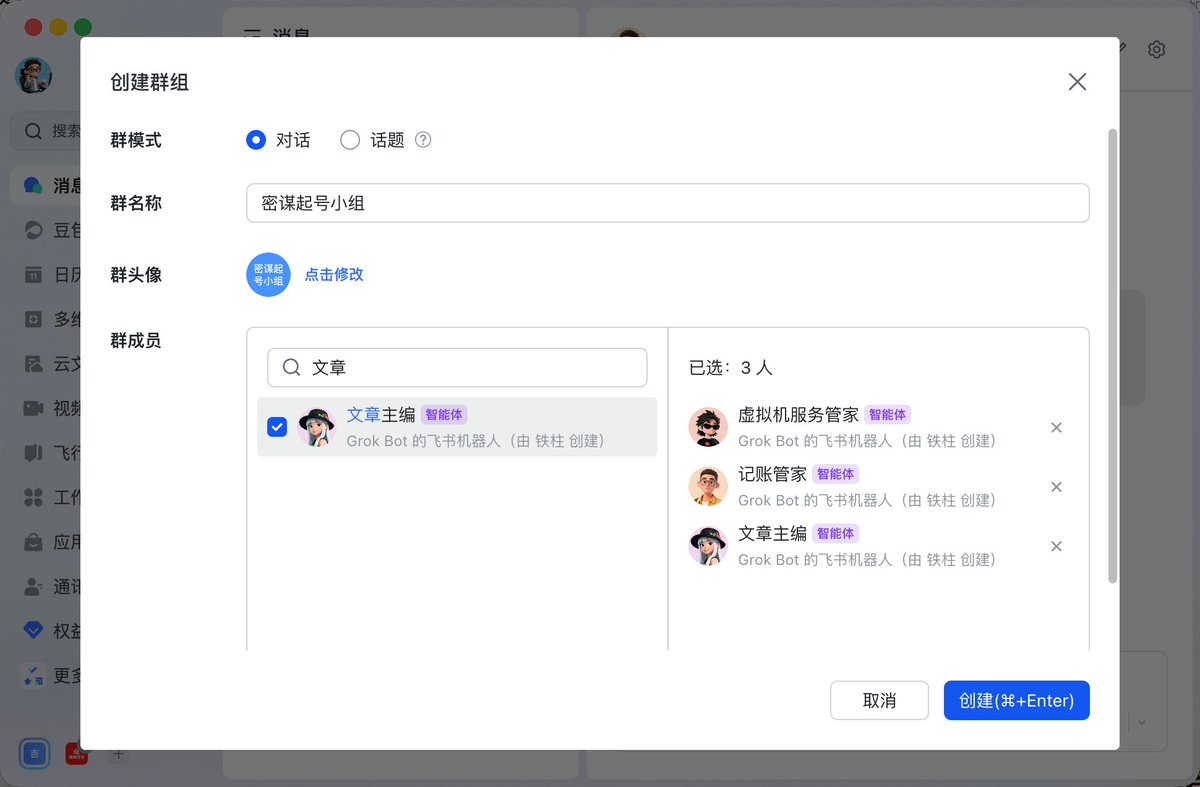Click the plus icon at sidebar bottom
This screenshot has height=787, width=1200.
point(118,754)
